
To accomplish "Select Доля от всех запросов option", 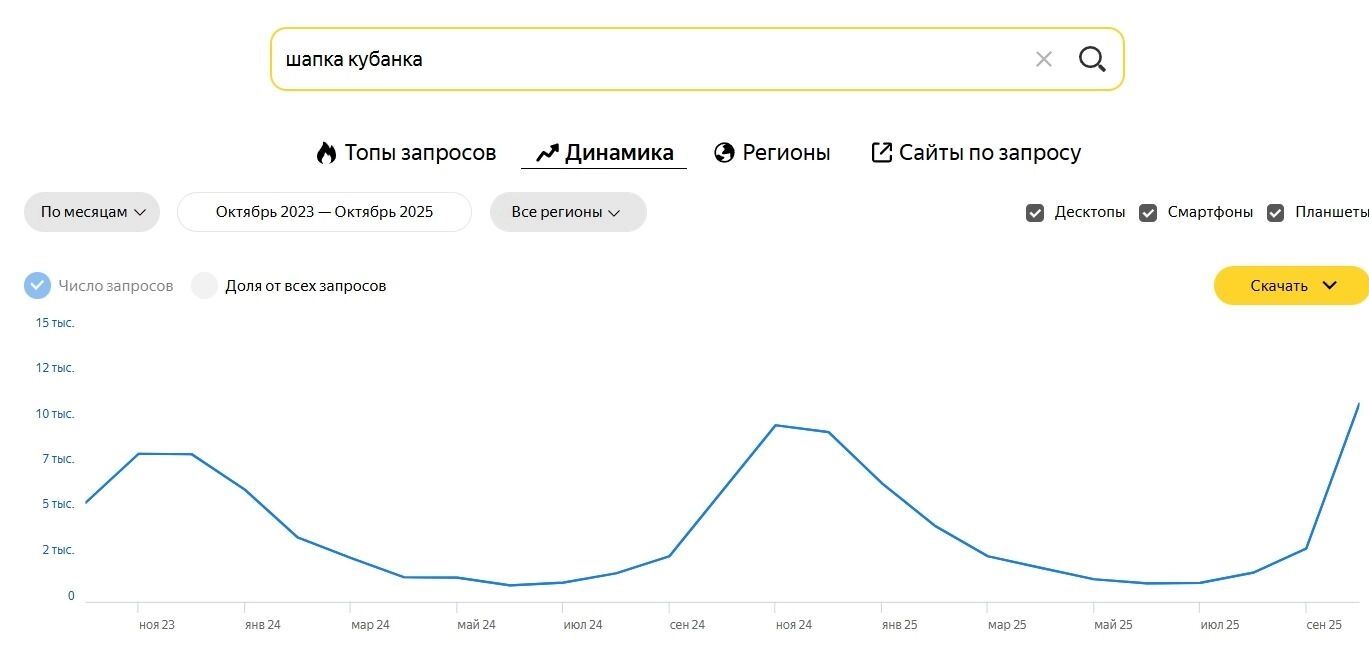I will coord(205,286).
